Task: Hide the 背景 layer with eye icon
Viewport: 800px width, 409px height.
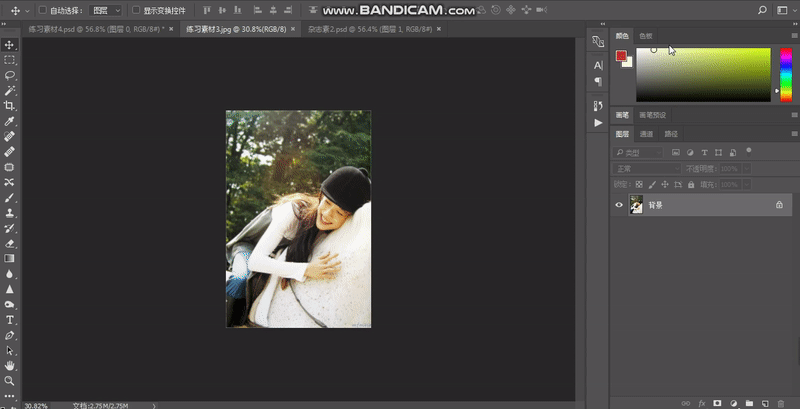Action: click(x=619, y=205)
